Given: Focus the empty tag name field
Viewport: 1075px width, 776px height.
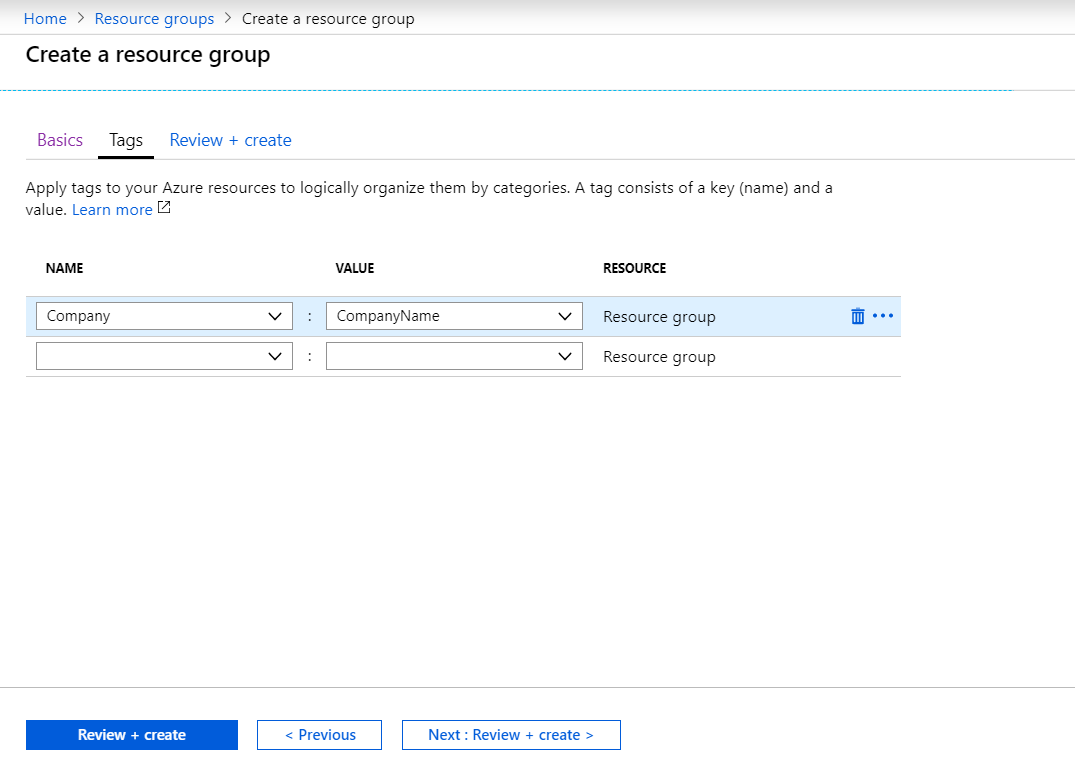Looking at the screenshot, I should [150, 356].
